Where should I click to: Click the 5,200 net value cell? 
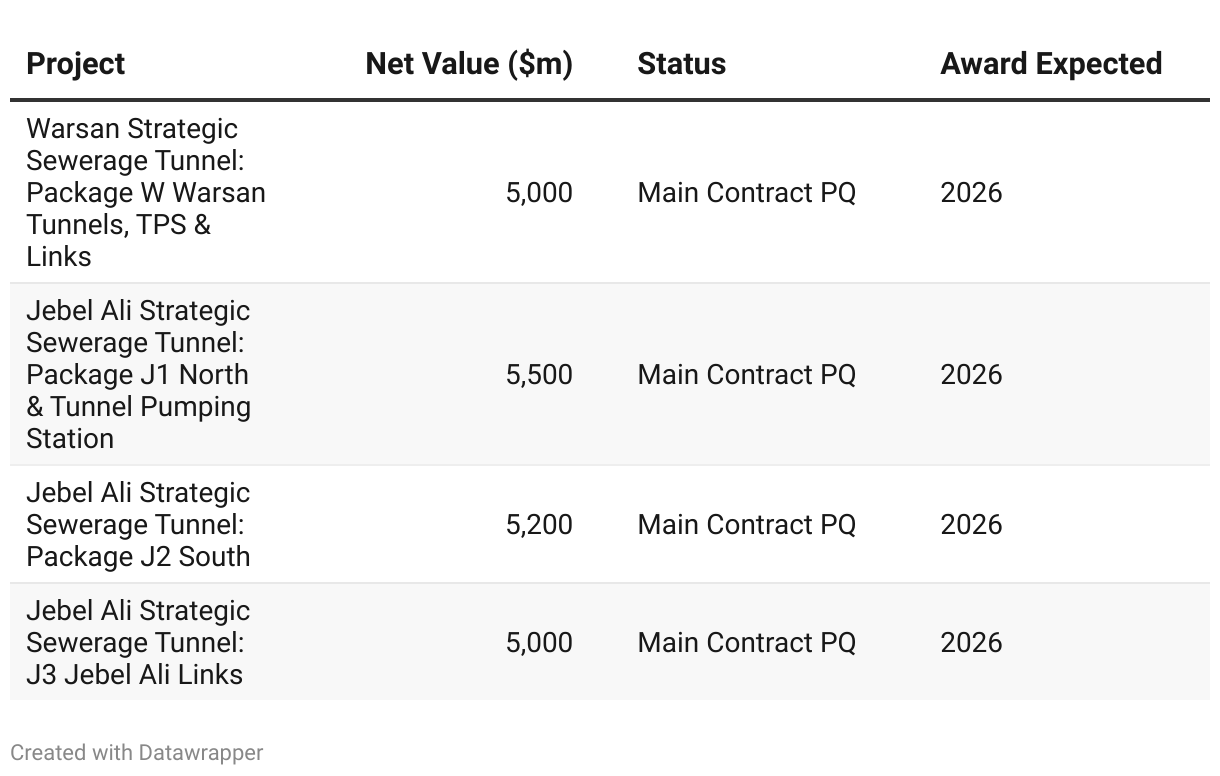point(539,524)
